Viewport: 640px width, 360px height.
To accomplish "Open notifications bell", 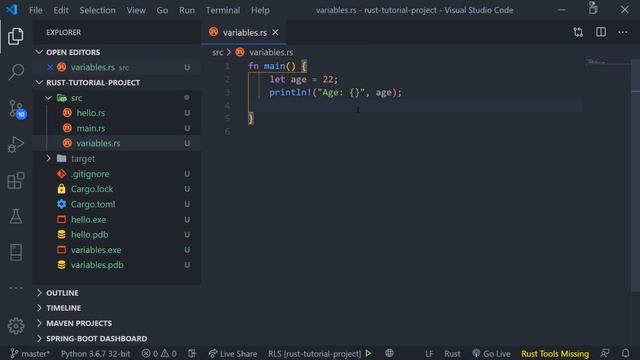I will coord(625,353).
